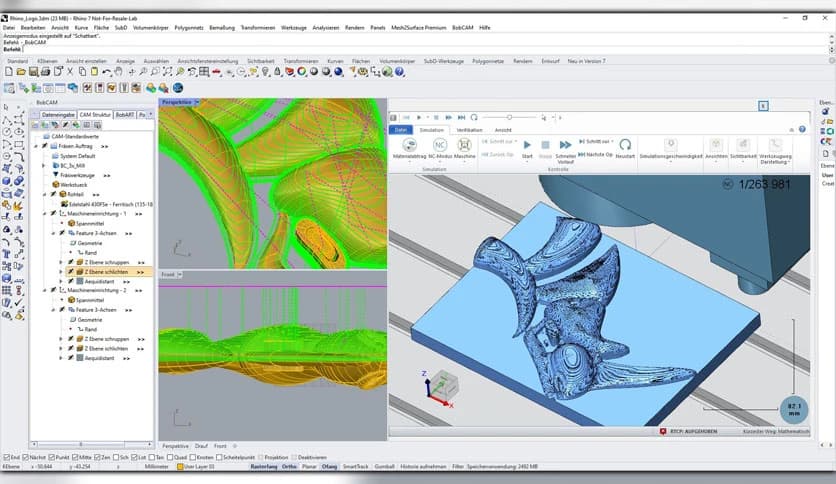Click the User Layer 01 color swatch
Image resolution: width=836 pixels, height=484 pixels.
[180, 466]
